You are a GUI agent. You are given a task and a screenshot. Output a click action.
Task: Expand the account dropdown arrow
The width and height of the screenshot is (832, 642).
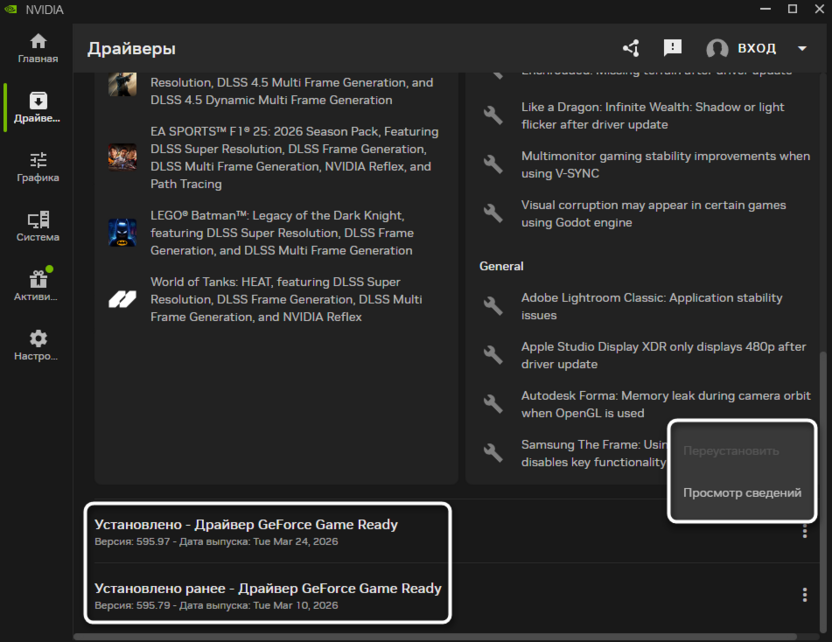pos(802,48)
